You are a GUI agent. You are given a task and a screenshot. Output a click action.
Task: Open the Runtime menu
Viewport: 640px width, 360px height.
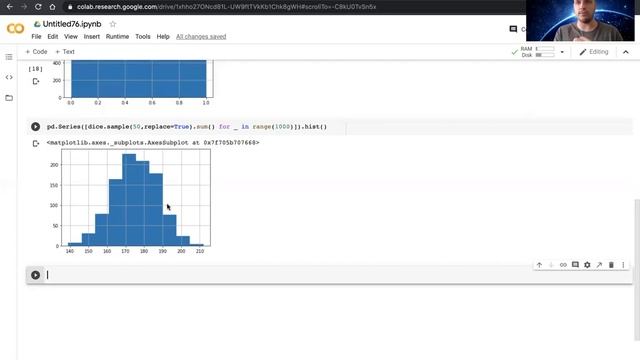[117, 37]
